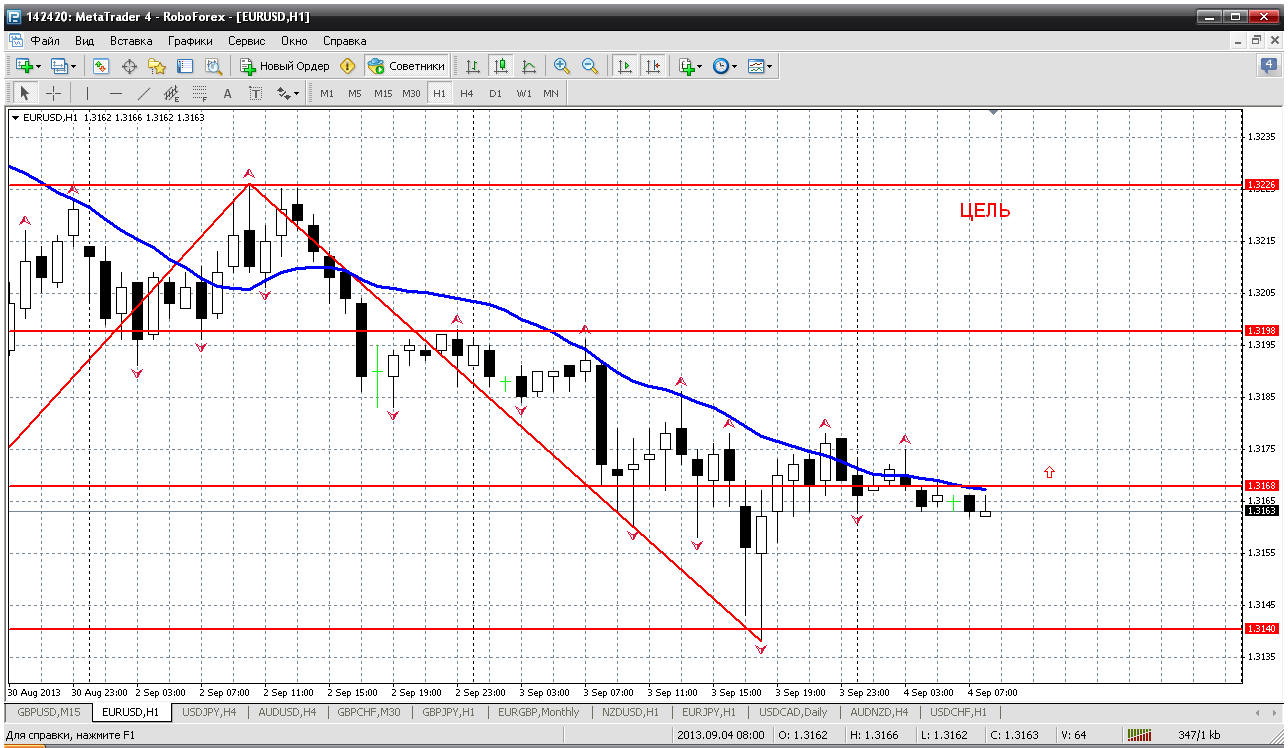This screenshot has width=1288, height=748.
Task: Switch to the AUDUSD,H4 chart tab
Action: click(288, 712)
